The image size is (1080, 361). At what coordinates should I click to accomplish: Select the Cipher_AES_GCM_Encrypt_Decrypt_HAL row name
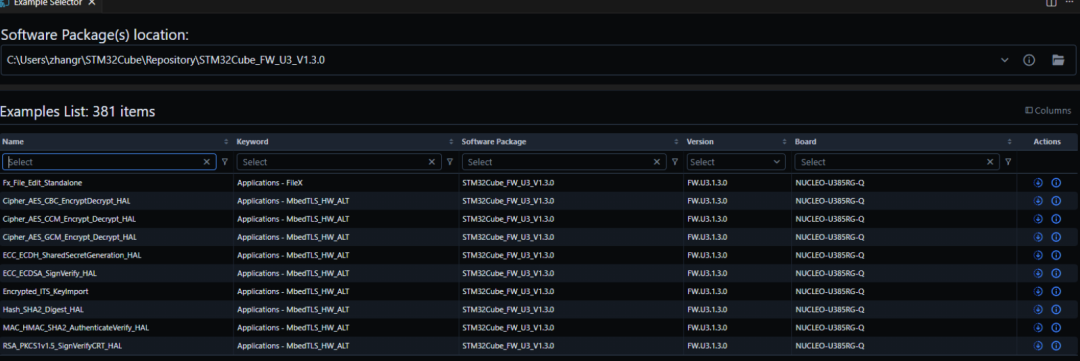[x=70, y=237]
